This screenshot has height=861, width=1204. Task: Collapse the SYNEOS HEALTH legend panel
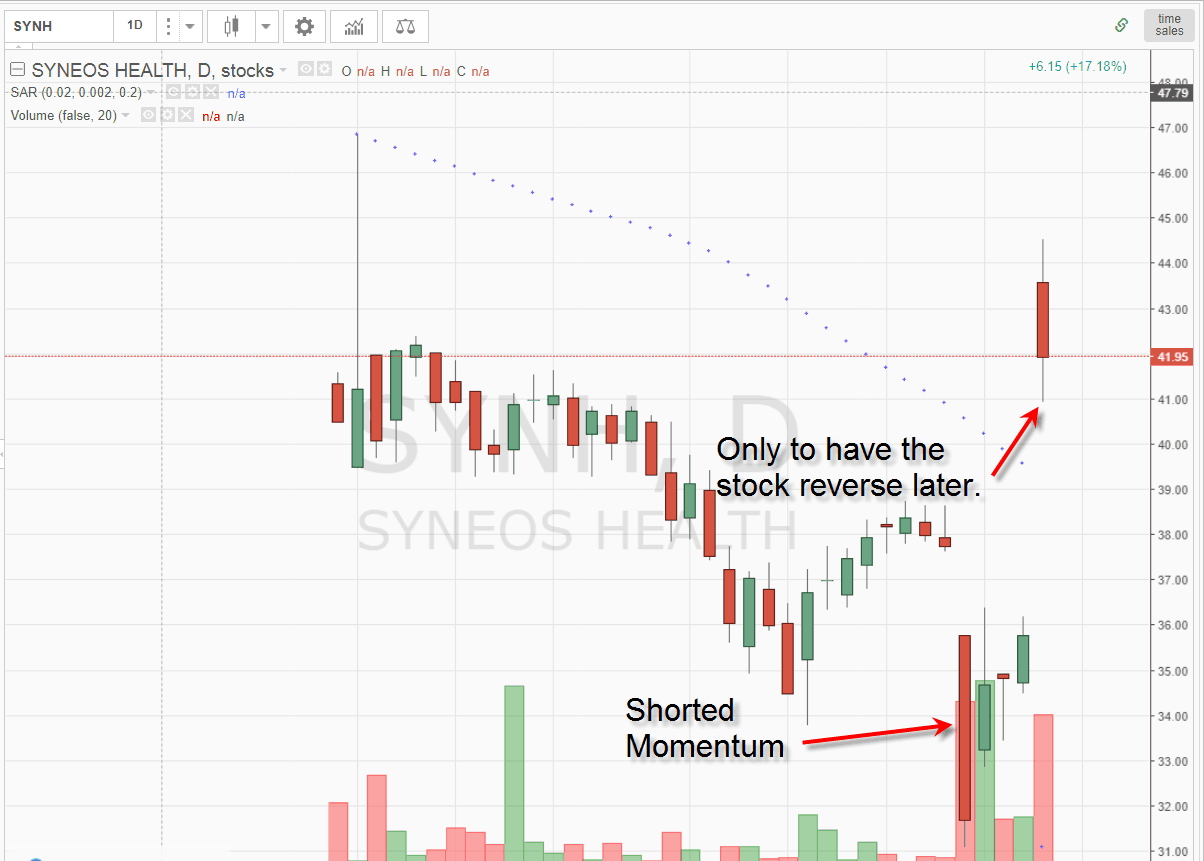click(16, 69)
